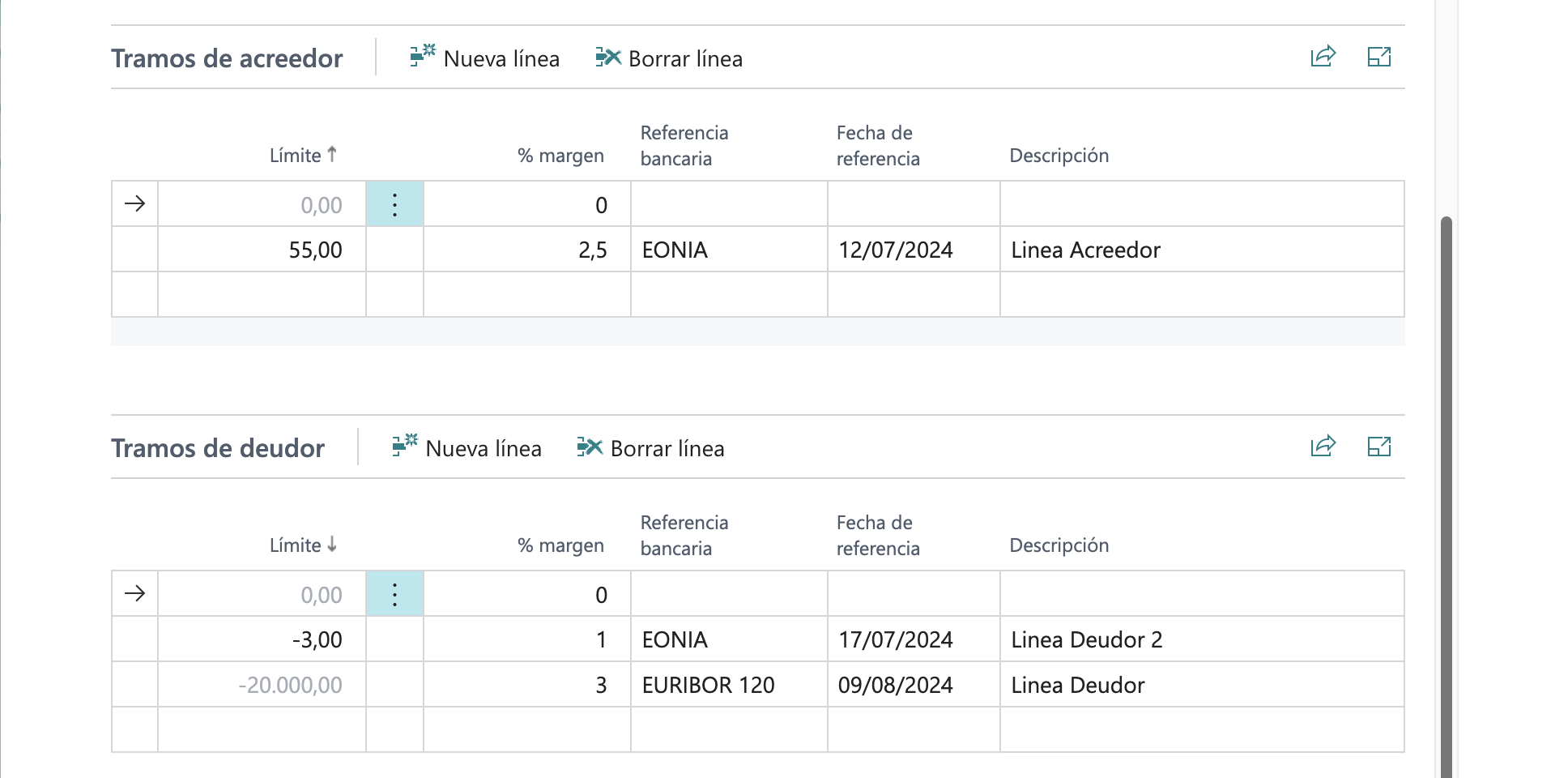Collapse the Tramos de acreedor section title
Screen dimensions: 1568x778
(227, 58)
